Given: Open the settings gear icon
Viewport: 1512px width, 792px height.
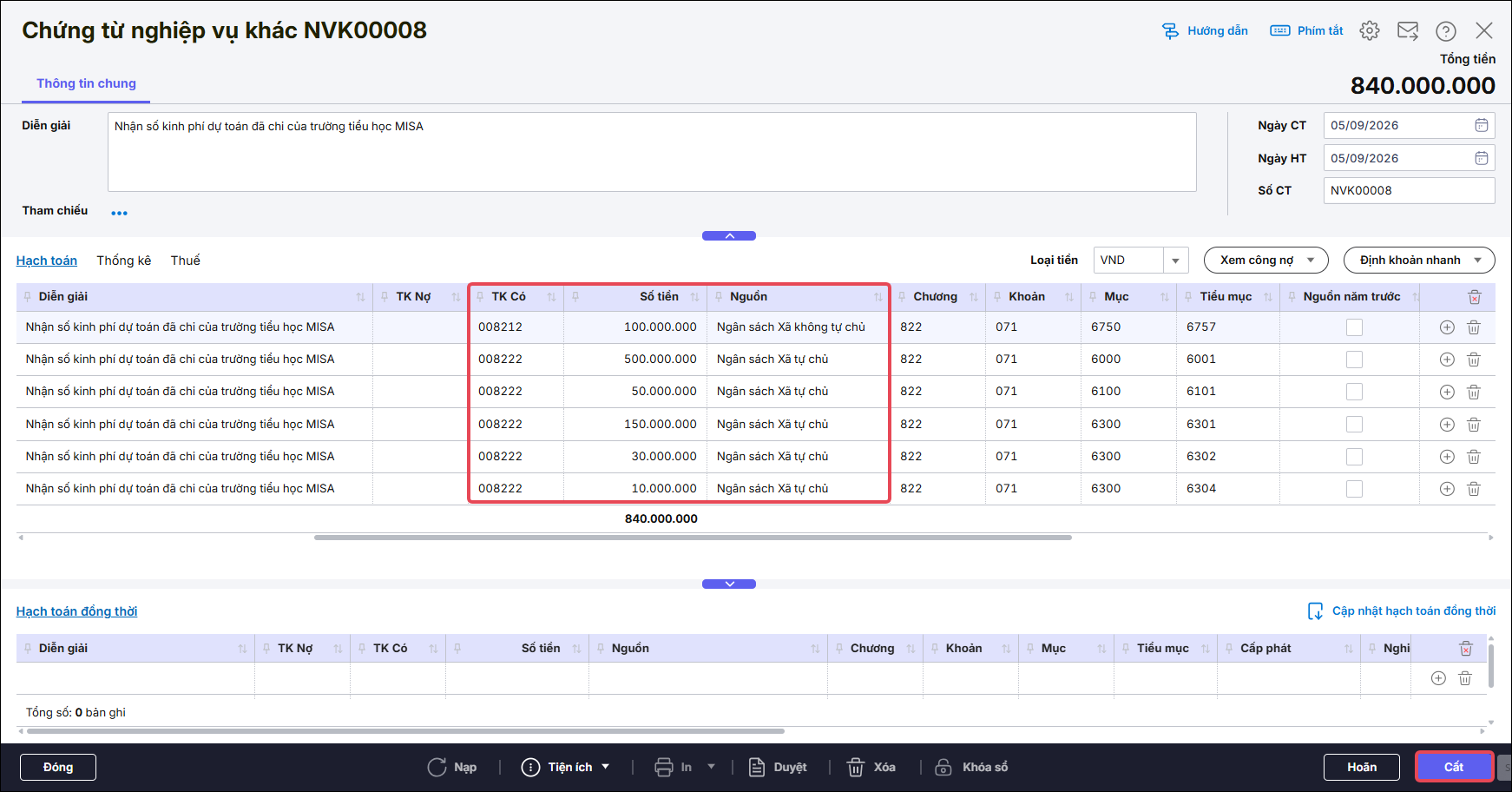Looking at the screenshot, I should [1370, 30].
